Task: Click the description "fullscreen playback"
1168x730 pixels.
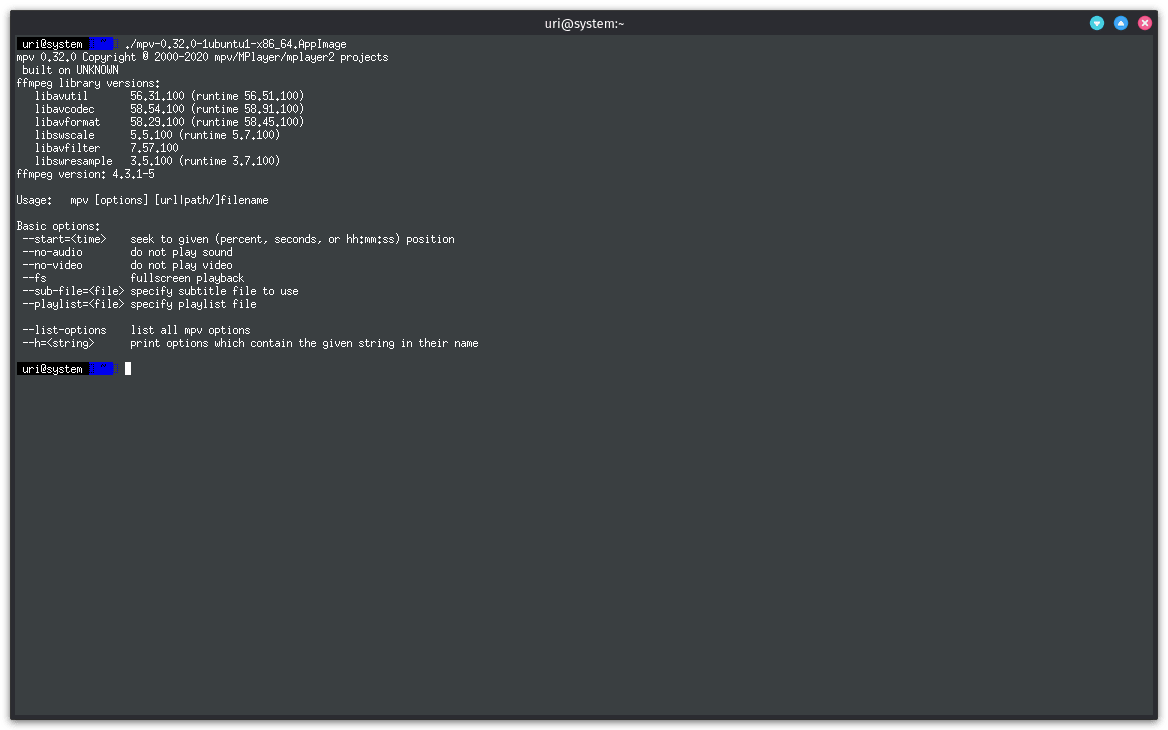Action: coord(187,279)
